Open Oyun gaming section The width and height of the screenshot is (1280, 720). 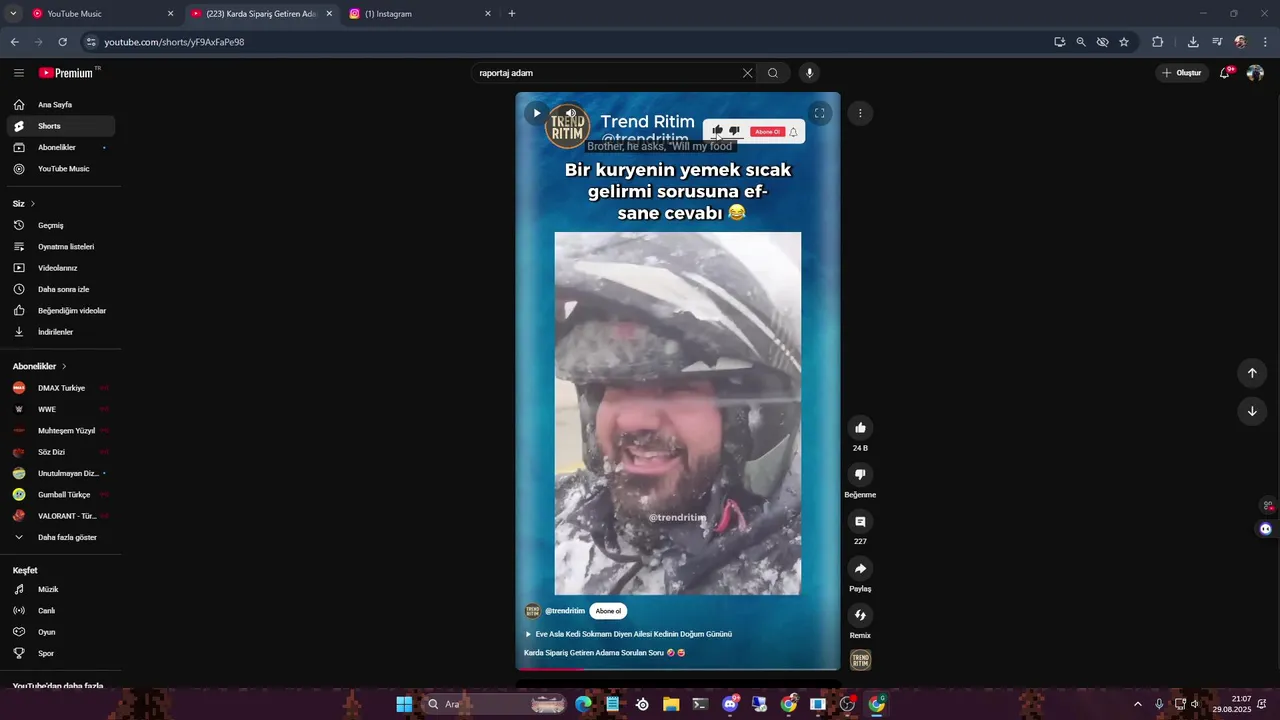click(61, 632)
